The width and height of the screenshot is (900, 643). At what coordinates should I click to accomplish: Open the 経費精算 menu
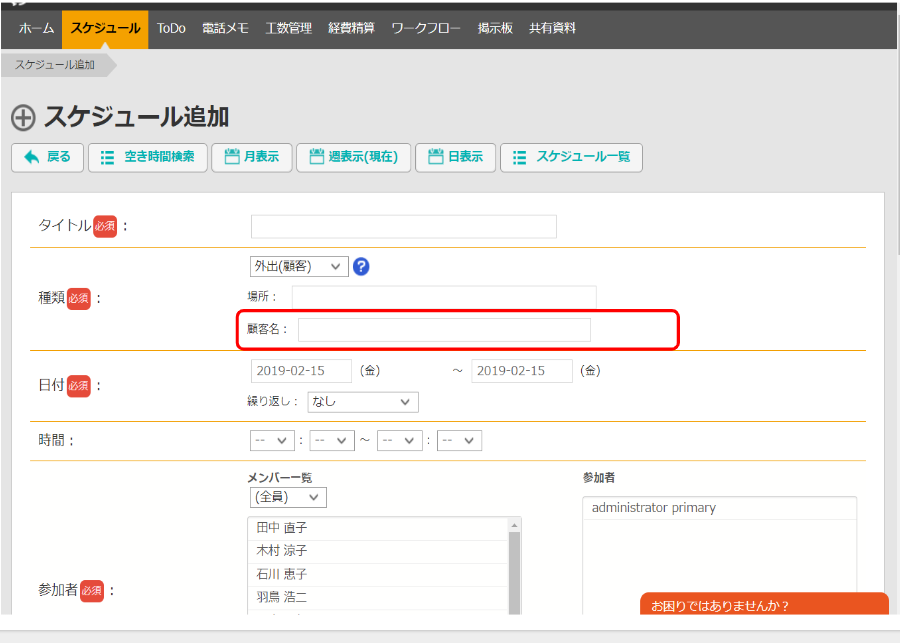[x=351, y=28]
